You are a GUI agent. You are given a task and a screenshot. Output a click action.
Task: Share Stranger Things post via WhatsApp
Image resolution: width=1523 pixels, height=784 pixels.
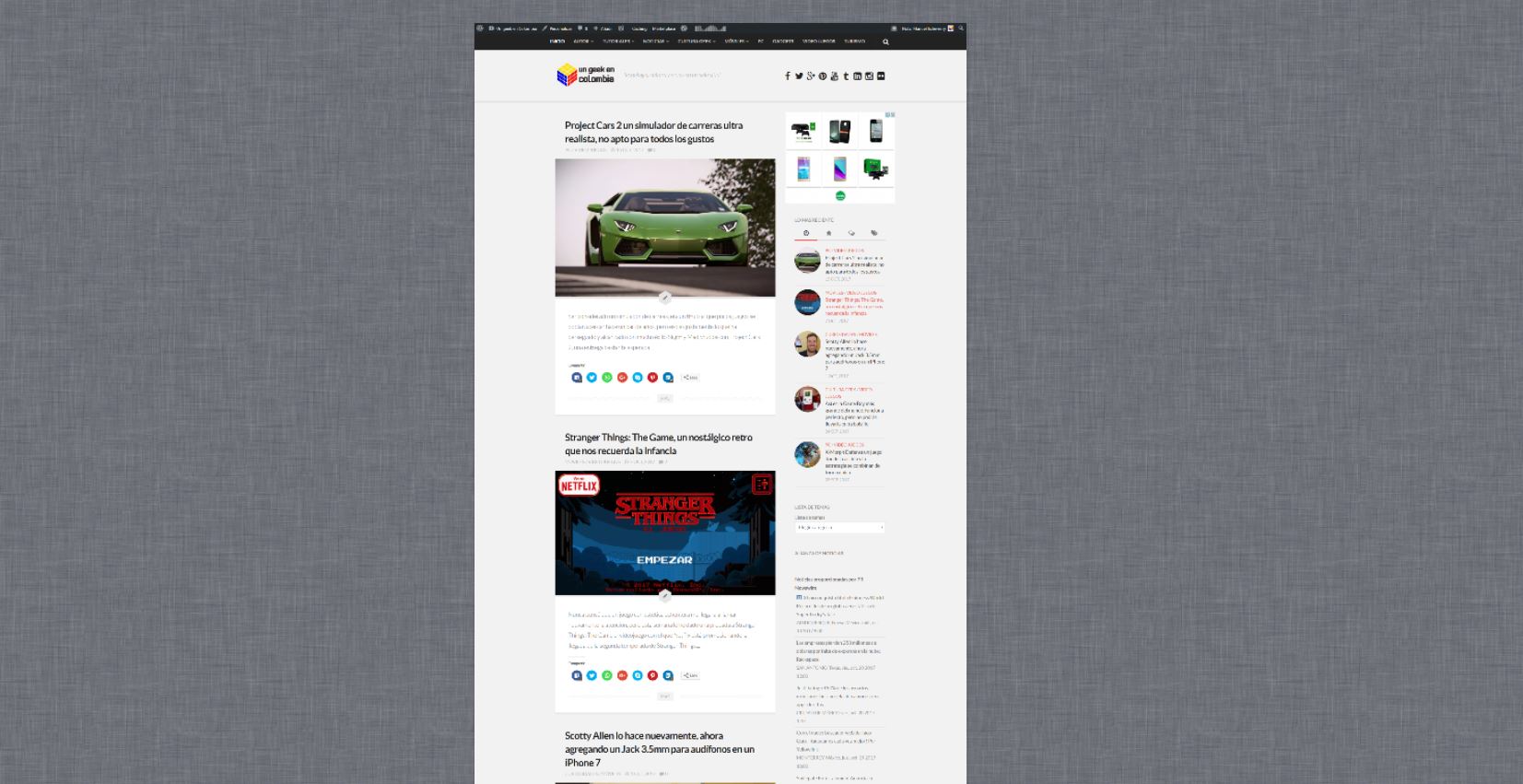click(x=607, y=675)
